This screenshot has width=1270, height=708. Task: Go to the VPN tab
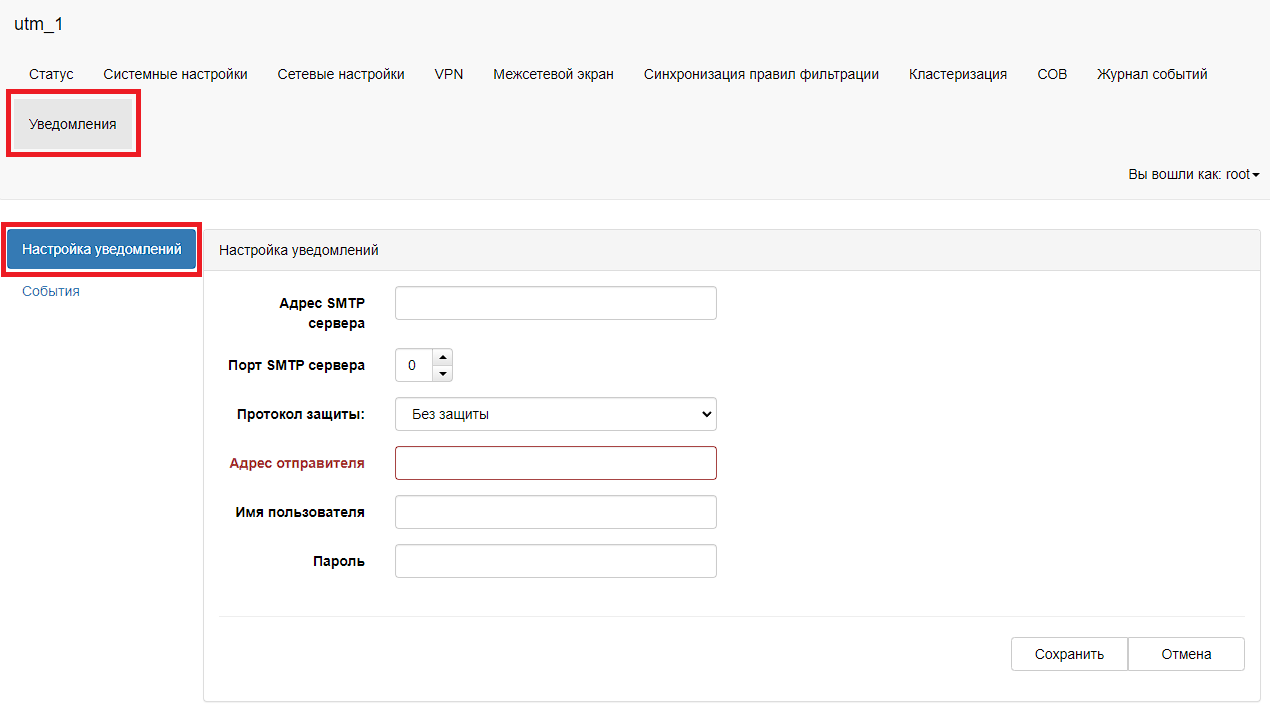(449, 74)
